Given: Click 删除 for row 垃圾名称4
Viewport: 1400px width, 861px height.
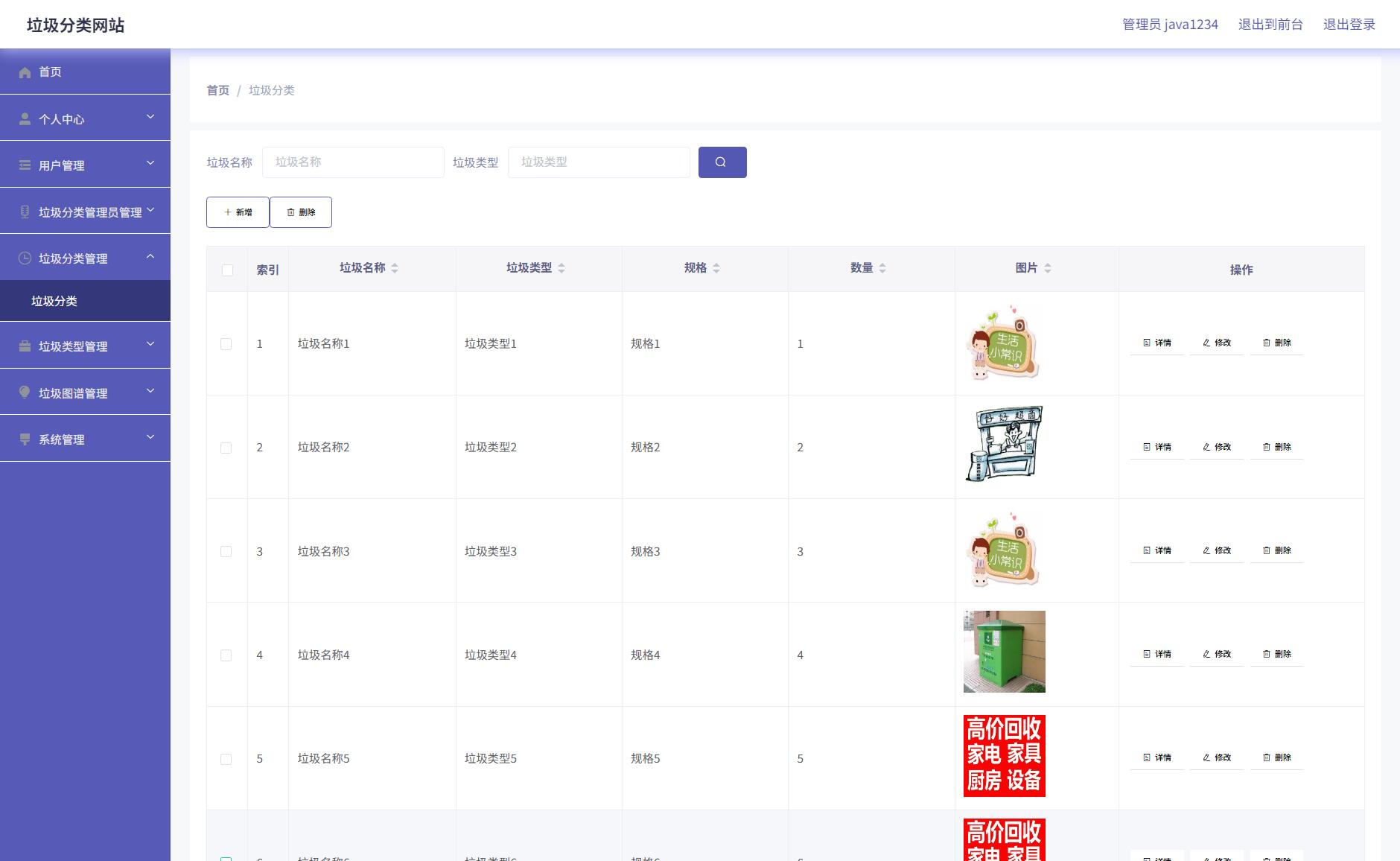Looking at the screenshot, I should (1276, 655).
